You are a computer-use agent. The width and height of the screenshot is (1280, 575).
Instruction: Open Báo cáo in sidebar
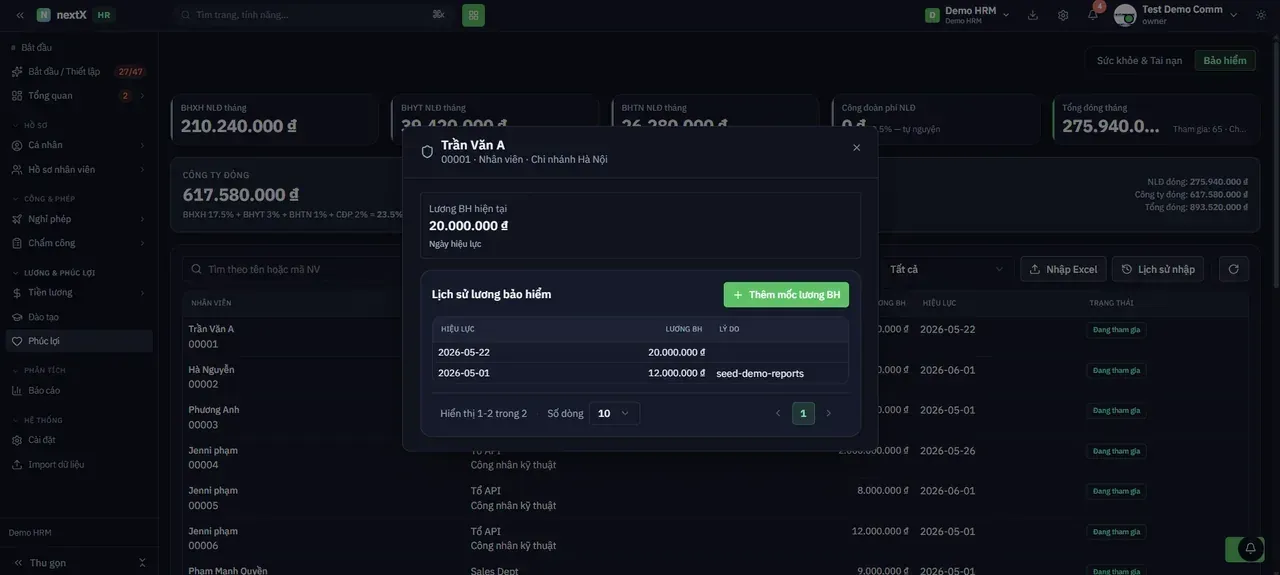pos(78,391)
